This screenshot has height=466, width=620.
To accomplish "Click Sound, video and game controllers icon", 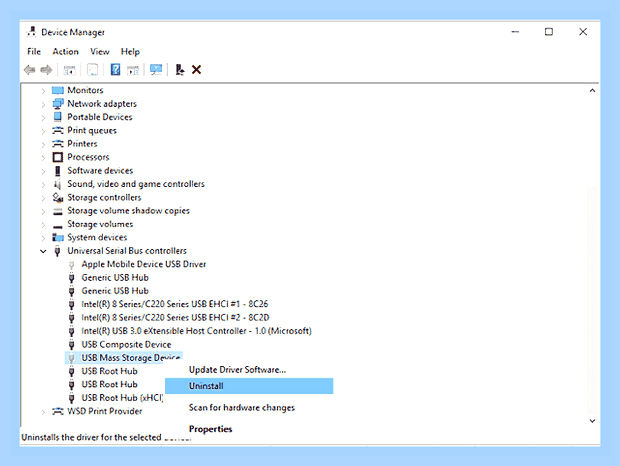I will (x=58, y=184).
